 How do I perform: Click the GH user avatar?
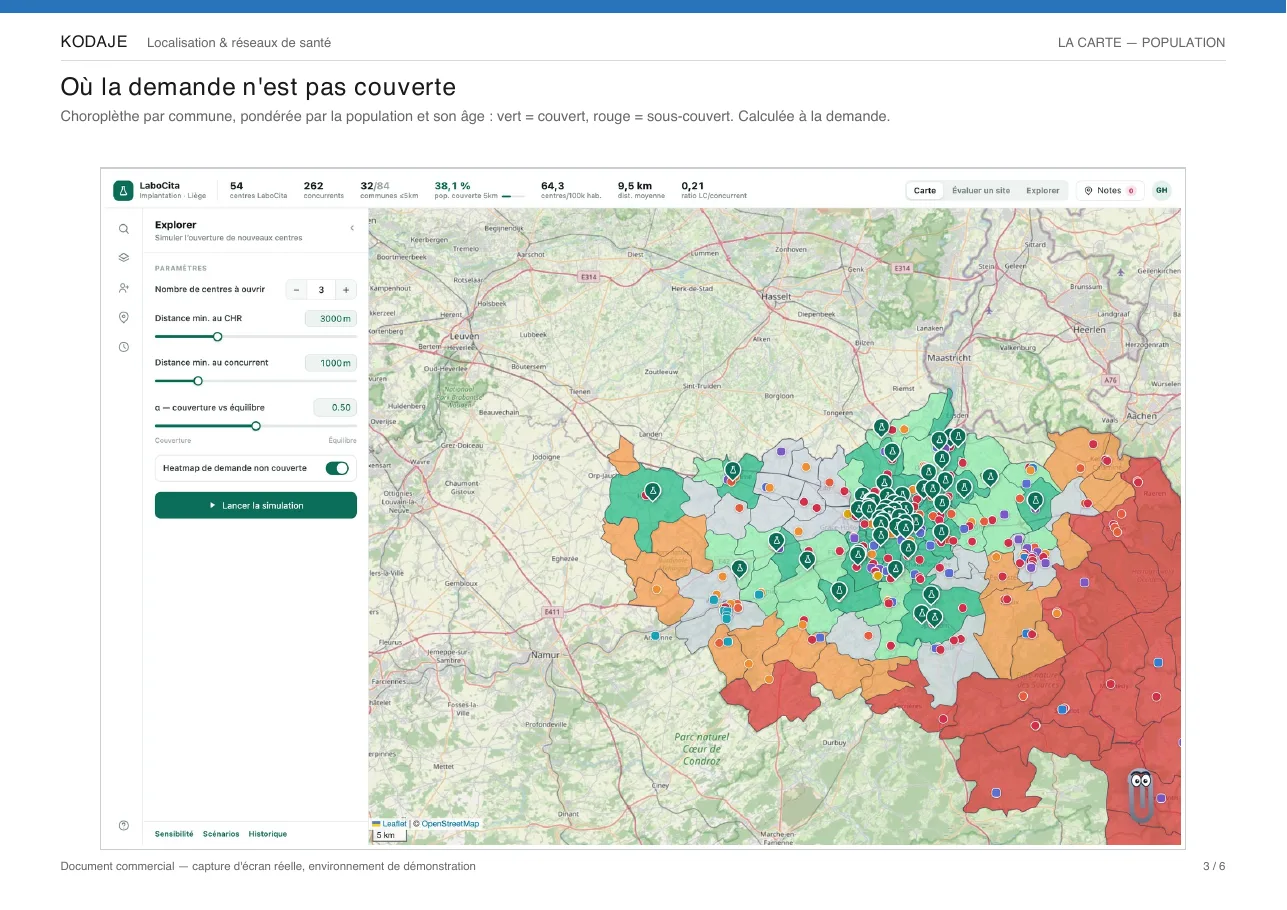click(1161, 190)
